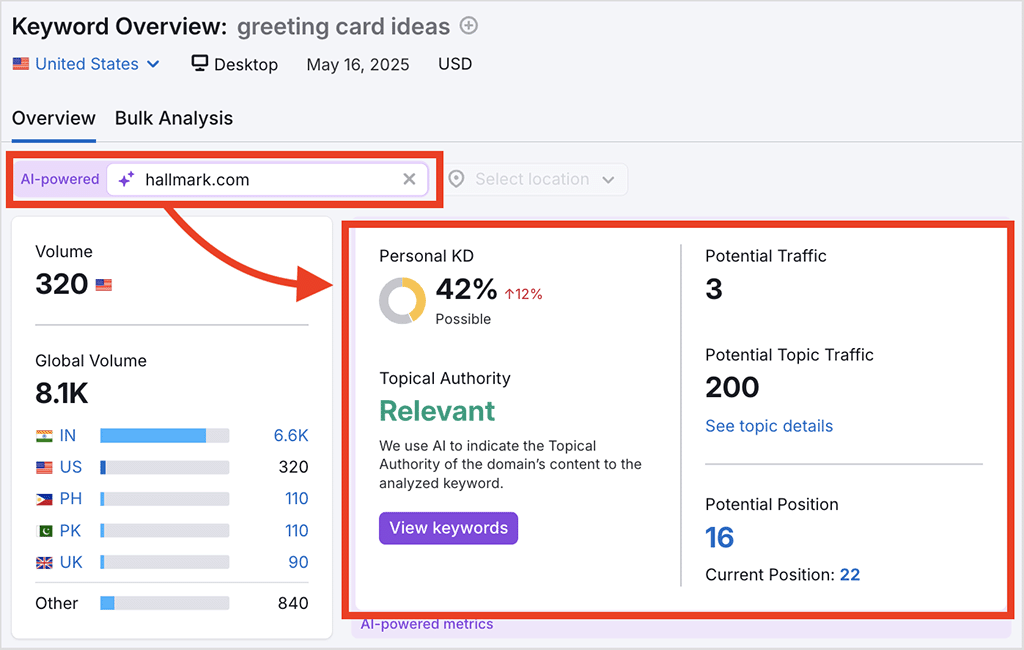
Task: Open the Bulk Analysis tab
Action: [x=174, y=118]
